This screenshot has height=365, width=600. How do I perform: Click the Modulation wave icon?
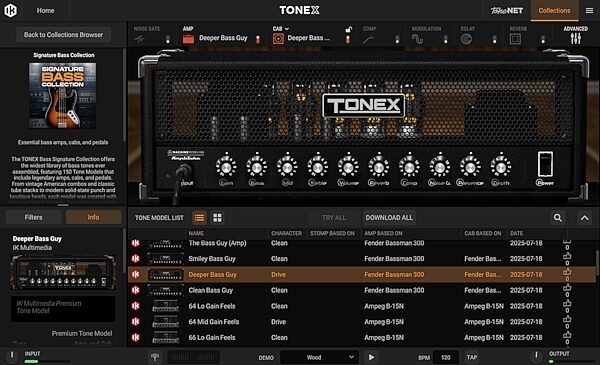(x=417, y=39)
